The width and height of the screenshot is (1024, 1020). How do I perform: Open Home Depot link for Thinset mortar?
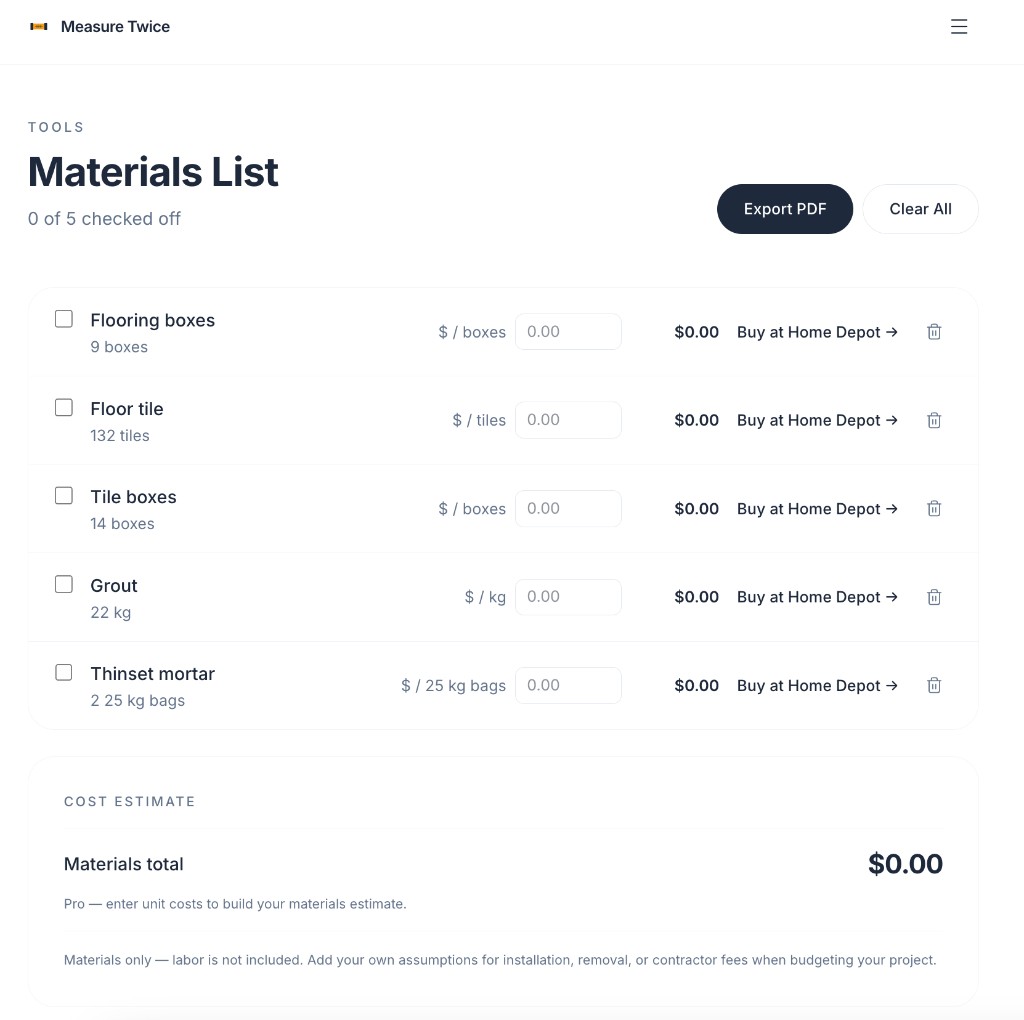point(817,686)
